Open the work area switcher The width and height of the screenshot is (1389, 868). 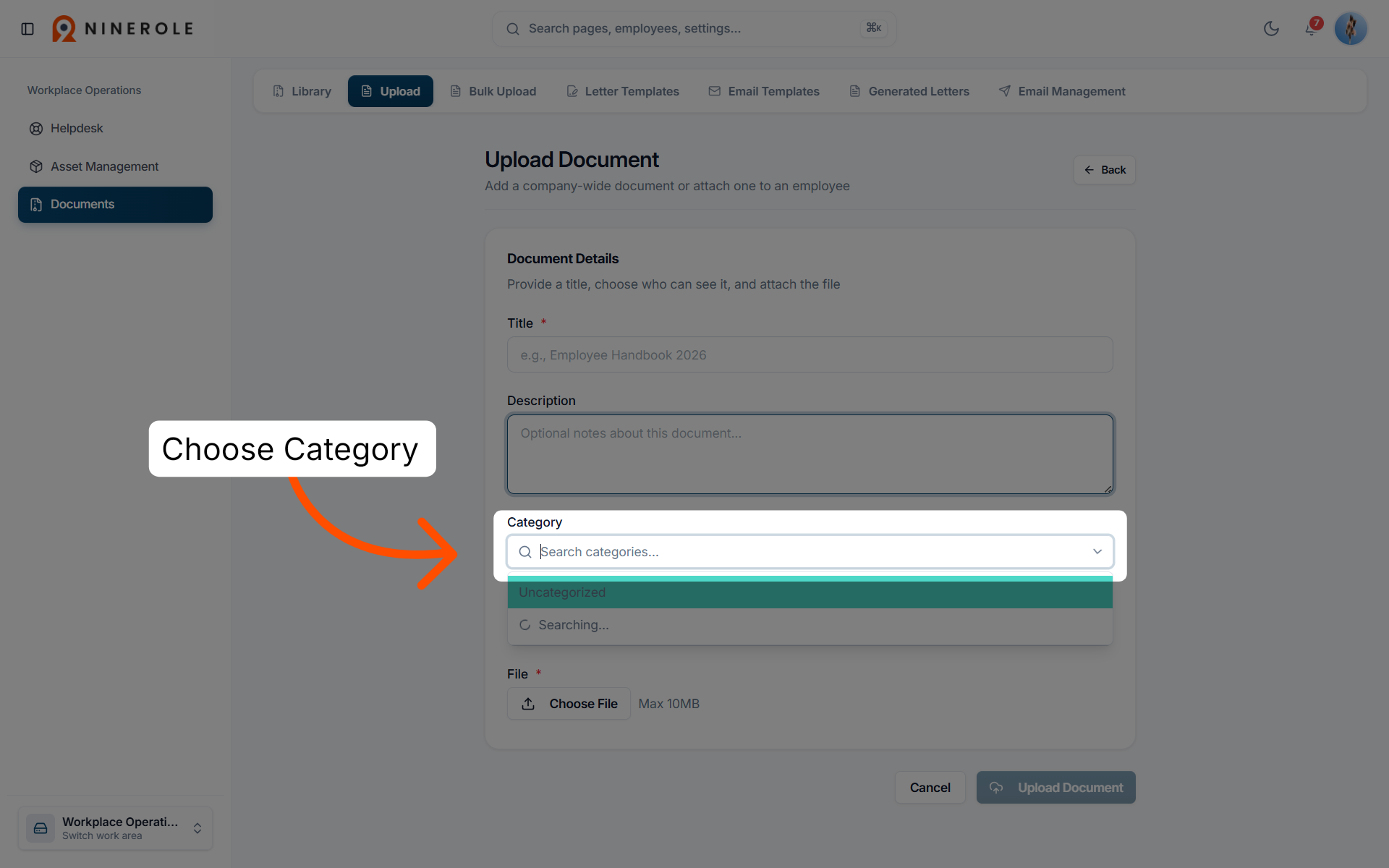tap(115, 828)
